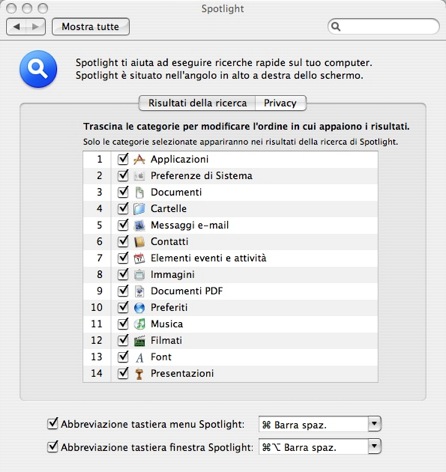Select the Messaggi e-mail stamp icon

click(x=139, y=225)
